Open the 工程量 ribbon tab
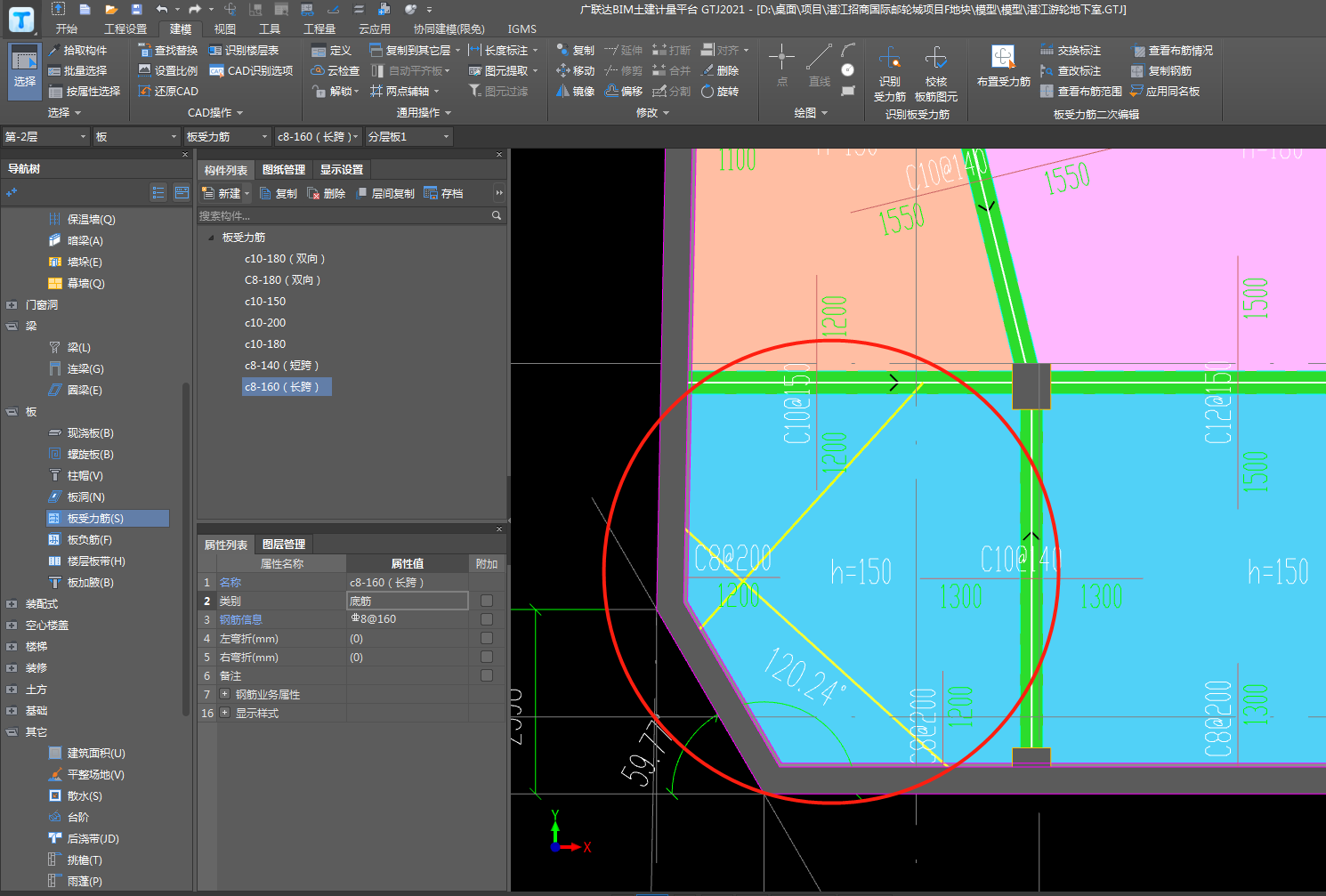 319,28
